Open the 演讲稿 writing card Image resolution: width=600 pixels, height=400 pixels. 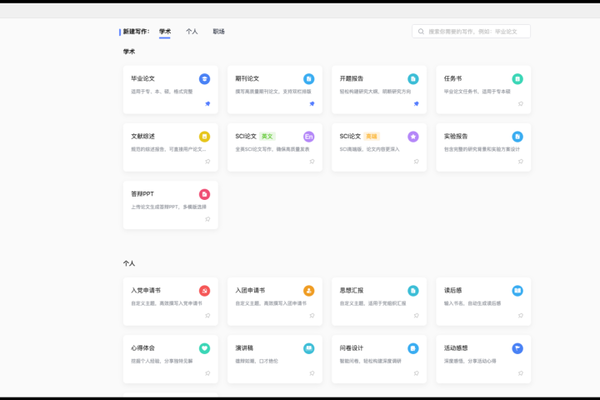[x=270, y=358]
